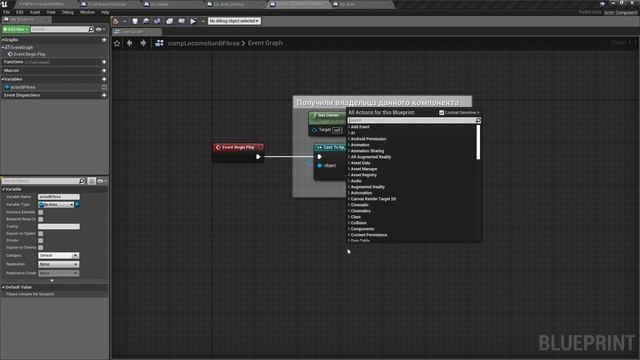Toggle Instance Editable checkbox

pos(40,212)
